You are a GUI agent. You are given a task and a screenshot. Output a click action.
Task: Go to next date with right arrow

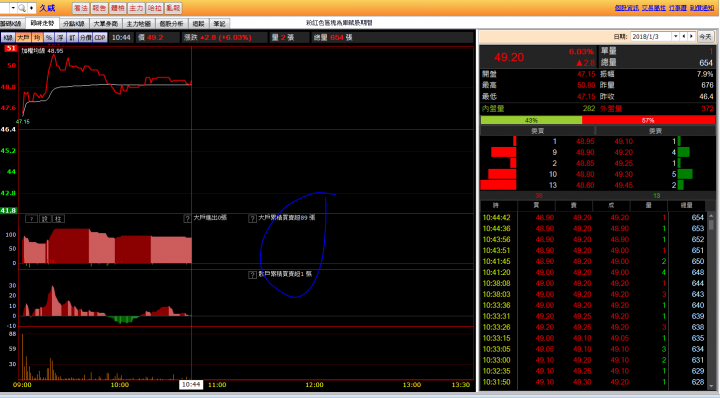pyautogui.click(x=691, y=37)
